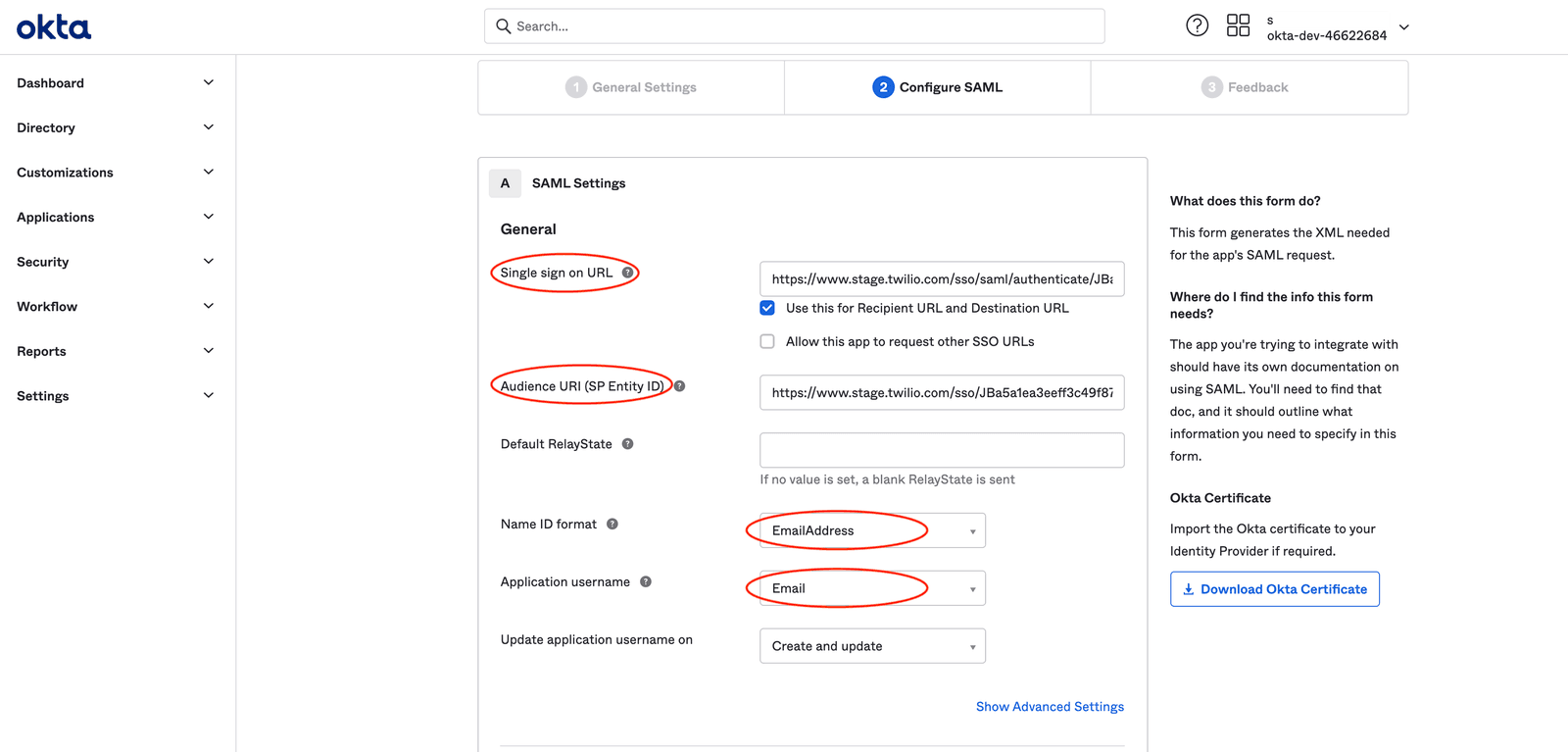Click Download Okta Certificate button

(x=1274, y=589)
